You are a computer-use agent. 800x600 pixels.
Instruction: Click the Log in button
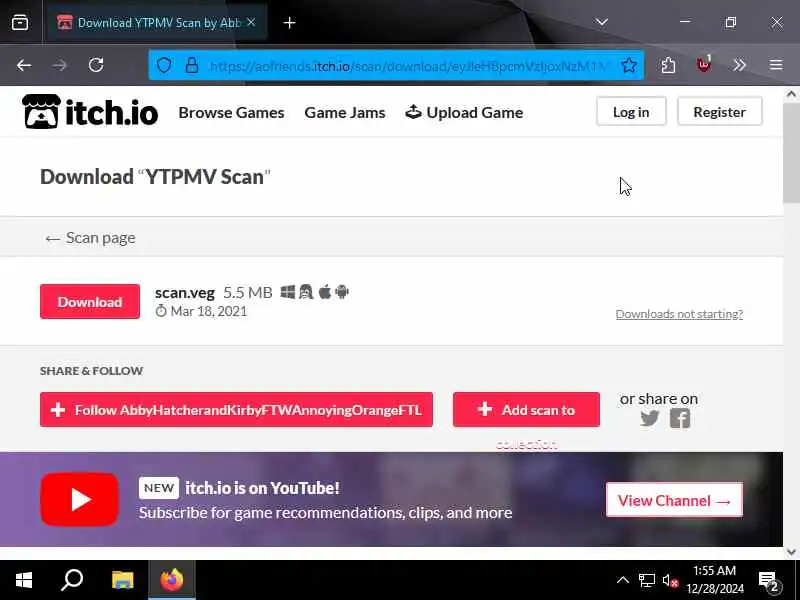coord(631,112)
